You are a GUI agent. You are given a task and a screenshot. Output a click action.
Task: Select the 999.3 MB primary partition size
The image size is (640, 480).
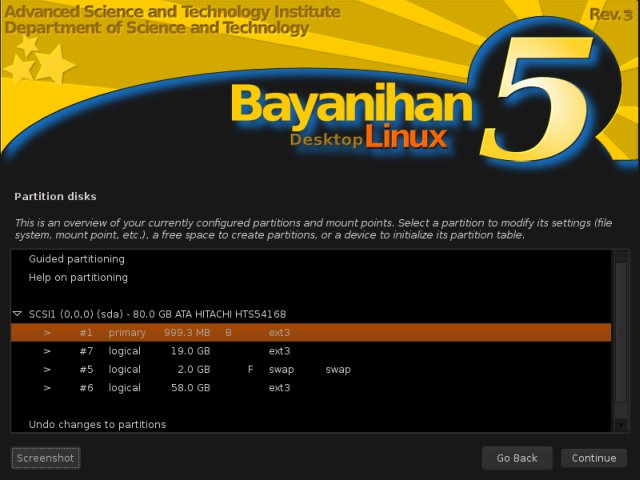tap(187, 332)
